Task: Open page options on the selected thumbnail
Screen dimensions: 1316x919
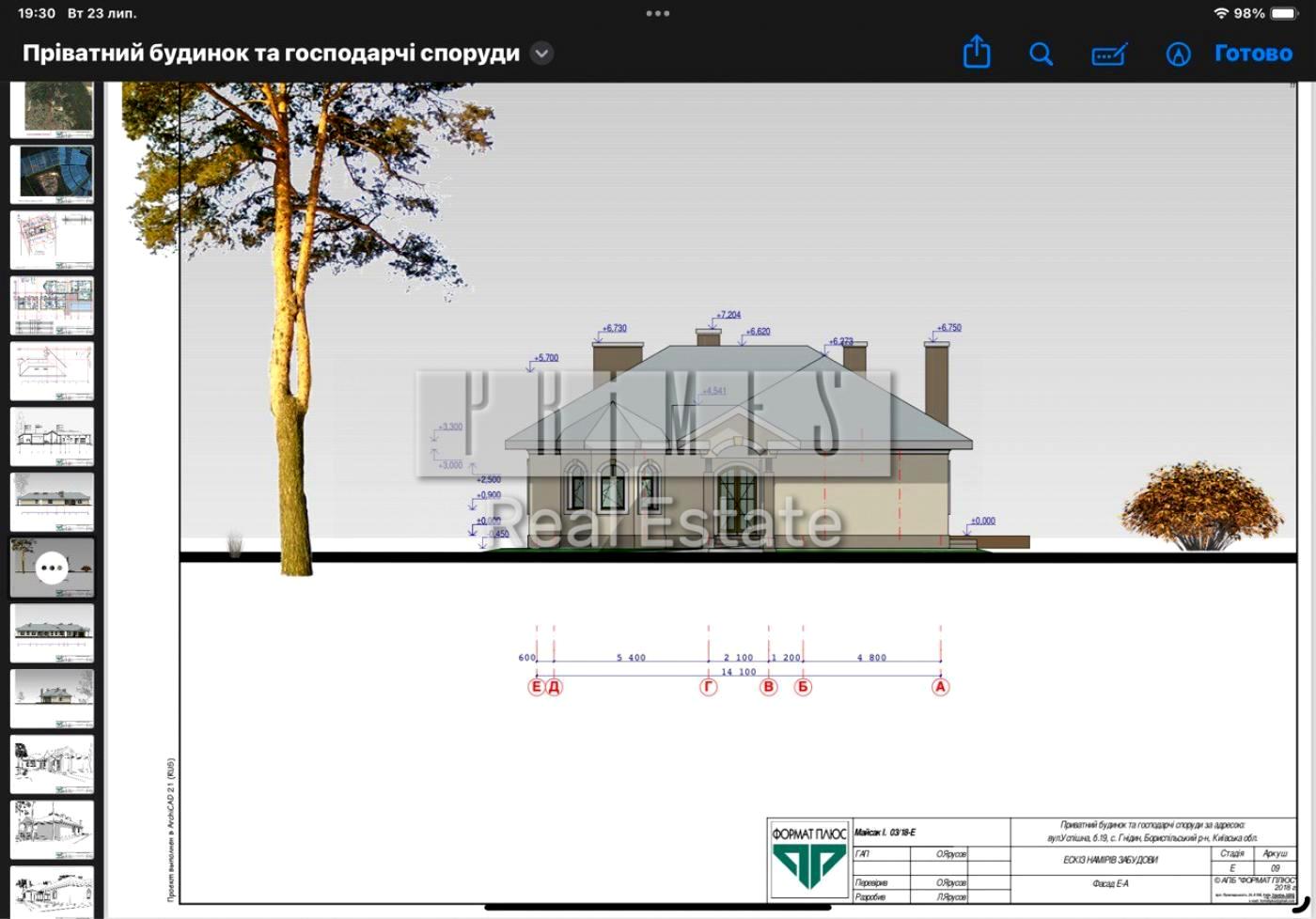Action: [52, 568]
